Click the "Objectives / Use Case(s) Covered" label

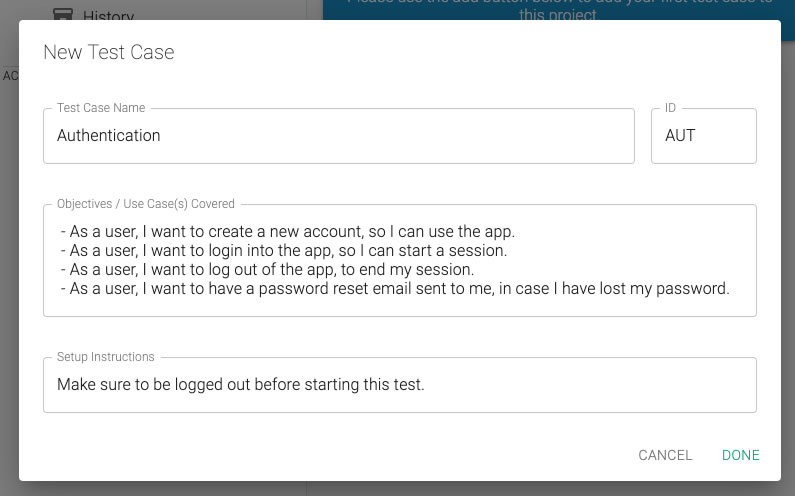point(146,203)
